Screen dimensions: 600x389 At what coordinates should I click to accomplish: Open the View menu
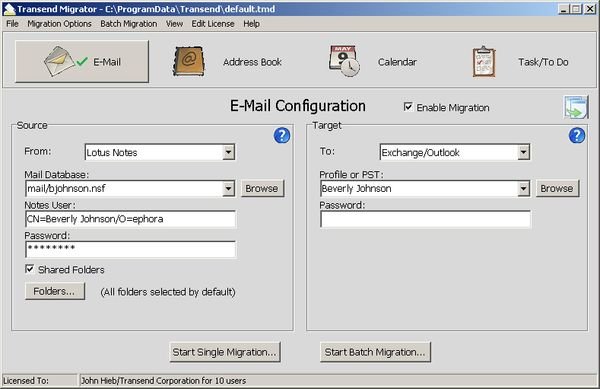point(174,24)
